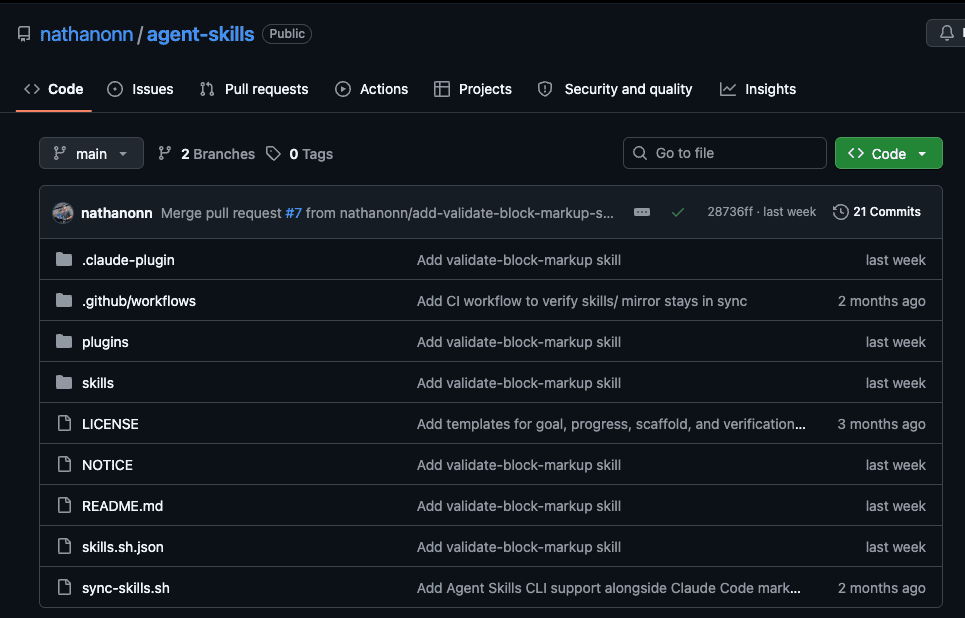Switch to the Actions tab
The image size is (965, 618).
tap(372, 89)
